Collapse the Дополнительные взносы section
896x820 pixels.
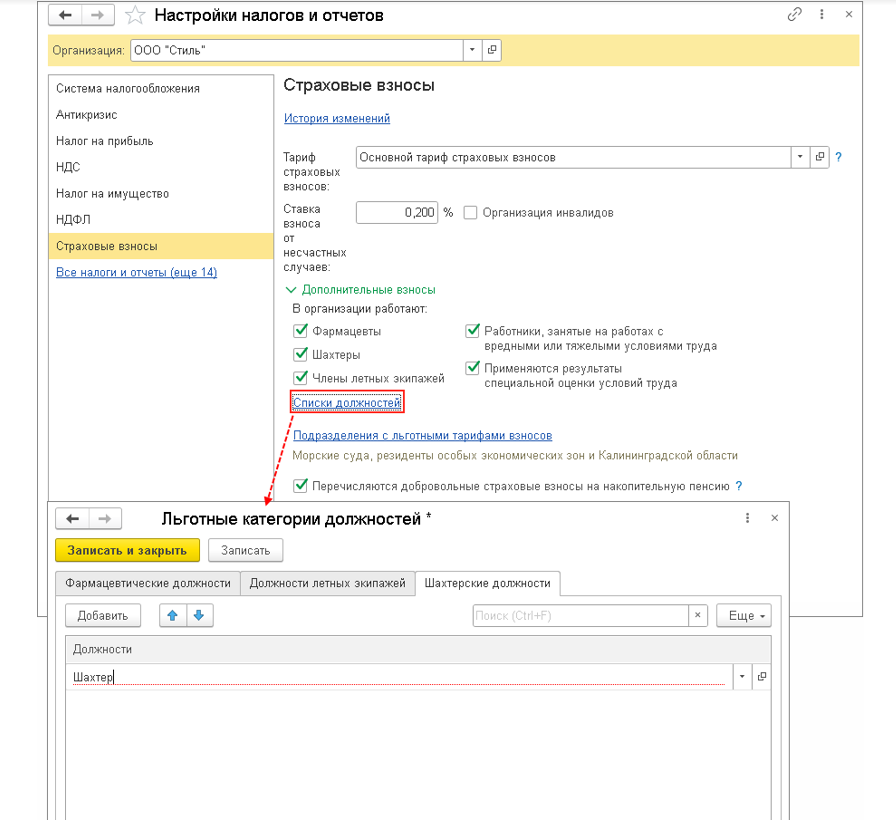[x=292, y=290]
